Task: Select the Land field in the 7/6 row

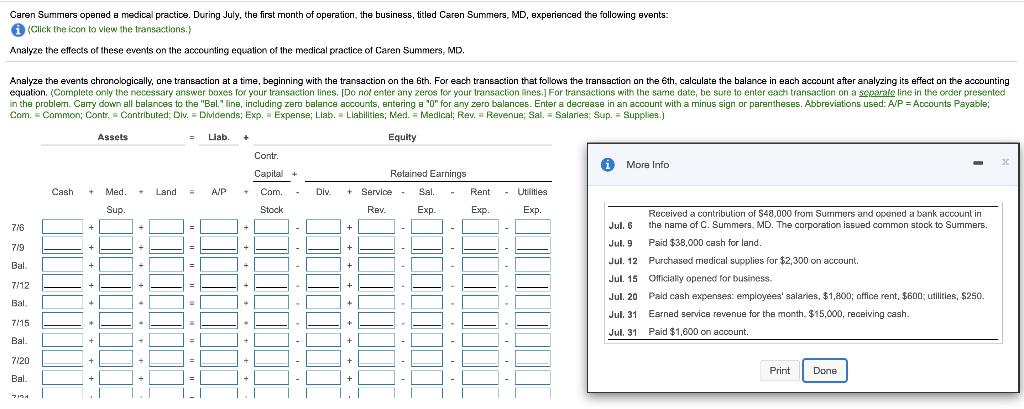Action: [x=167, y=227]
